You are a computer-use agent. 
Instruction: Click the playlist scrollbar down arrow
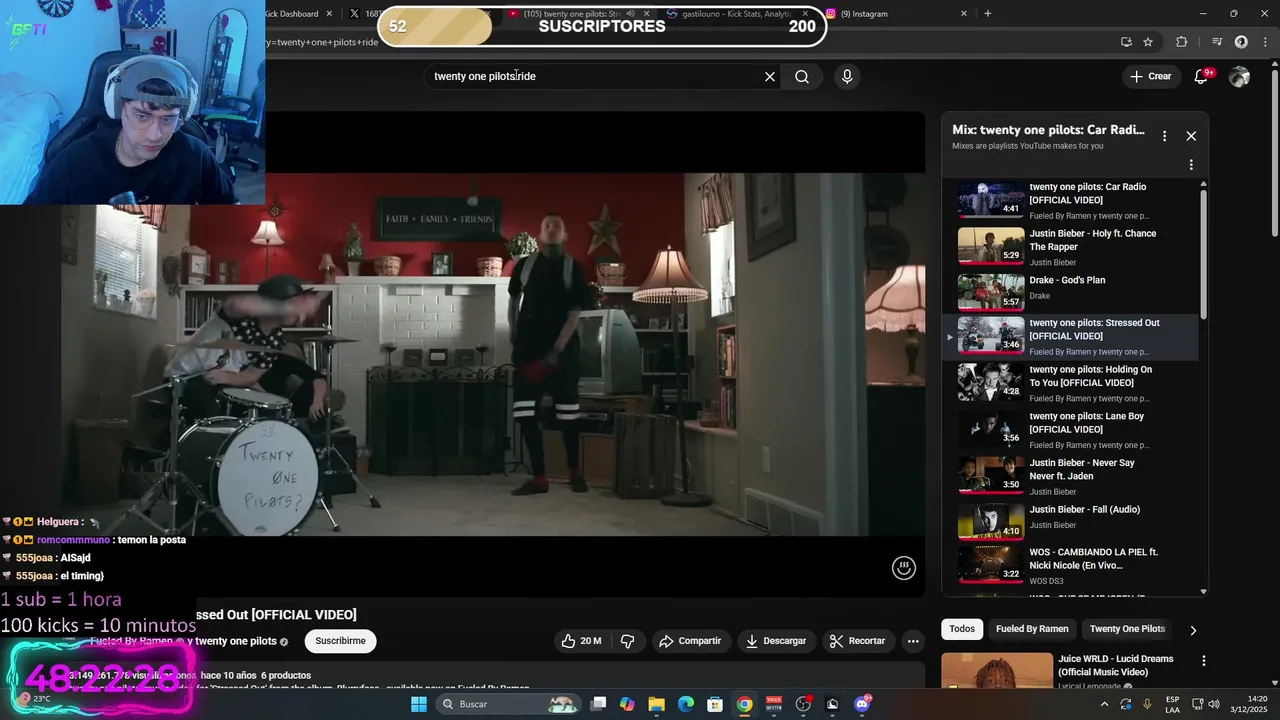tap(1203, 592)
